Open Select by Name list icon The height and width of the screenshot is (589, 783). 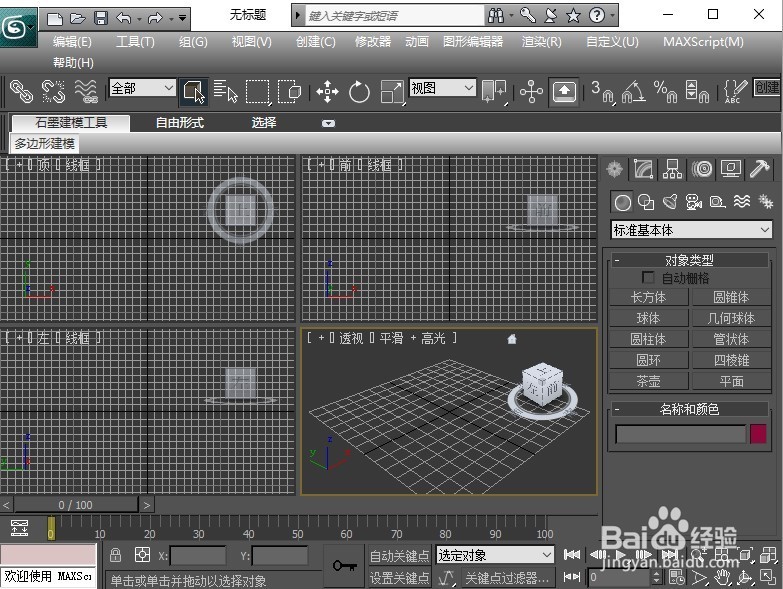click(226, 92)
